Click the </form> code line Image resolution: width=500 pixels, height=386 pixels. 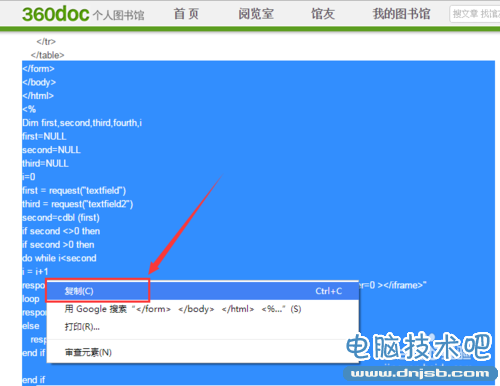tap(38, 69)
